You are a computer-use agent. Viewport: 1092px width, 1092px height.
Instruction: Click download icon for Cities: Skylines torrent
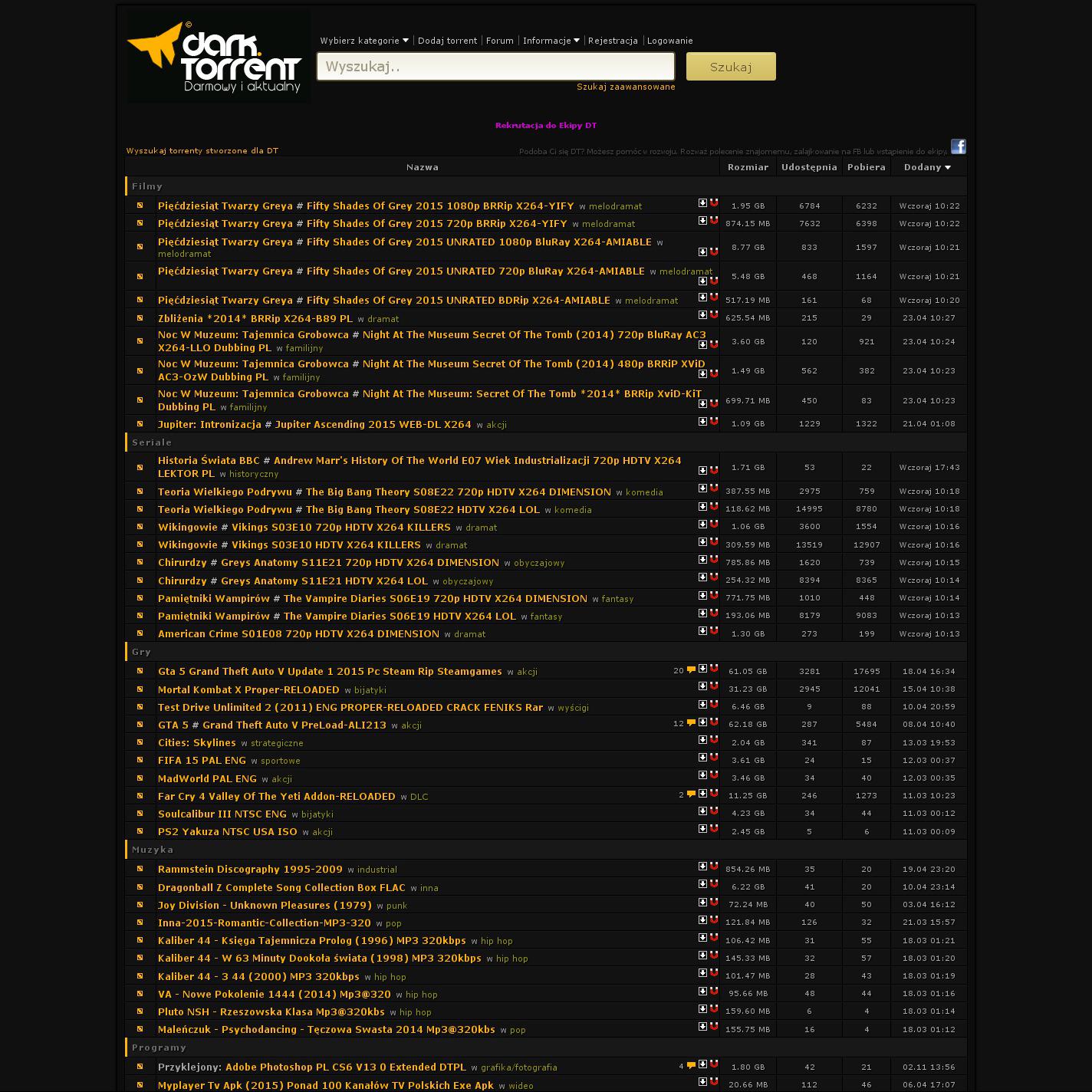702,740
